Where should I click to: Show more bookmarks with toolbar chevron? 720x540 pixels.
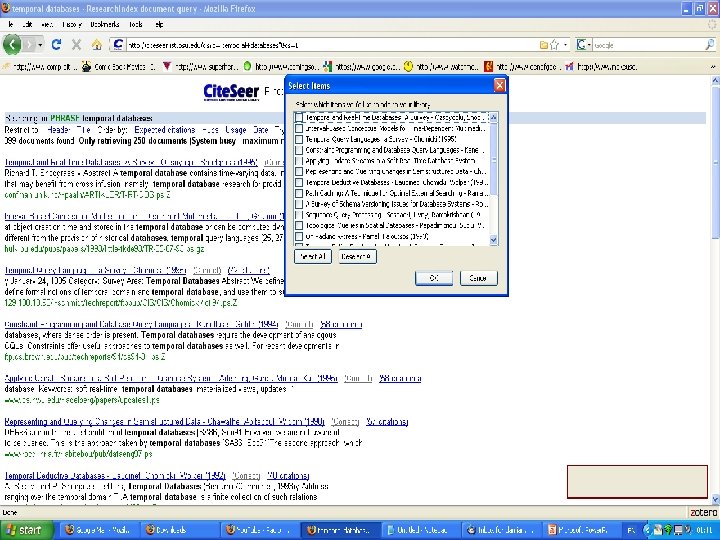point(713,67)
